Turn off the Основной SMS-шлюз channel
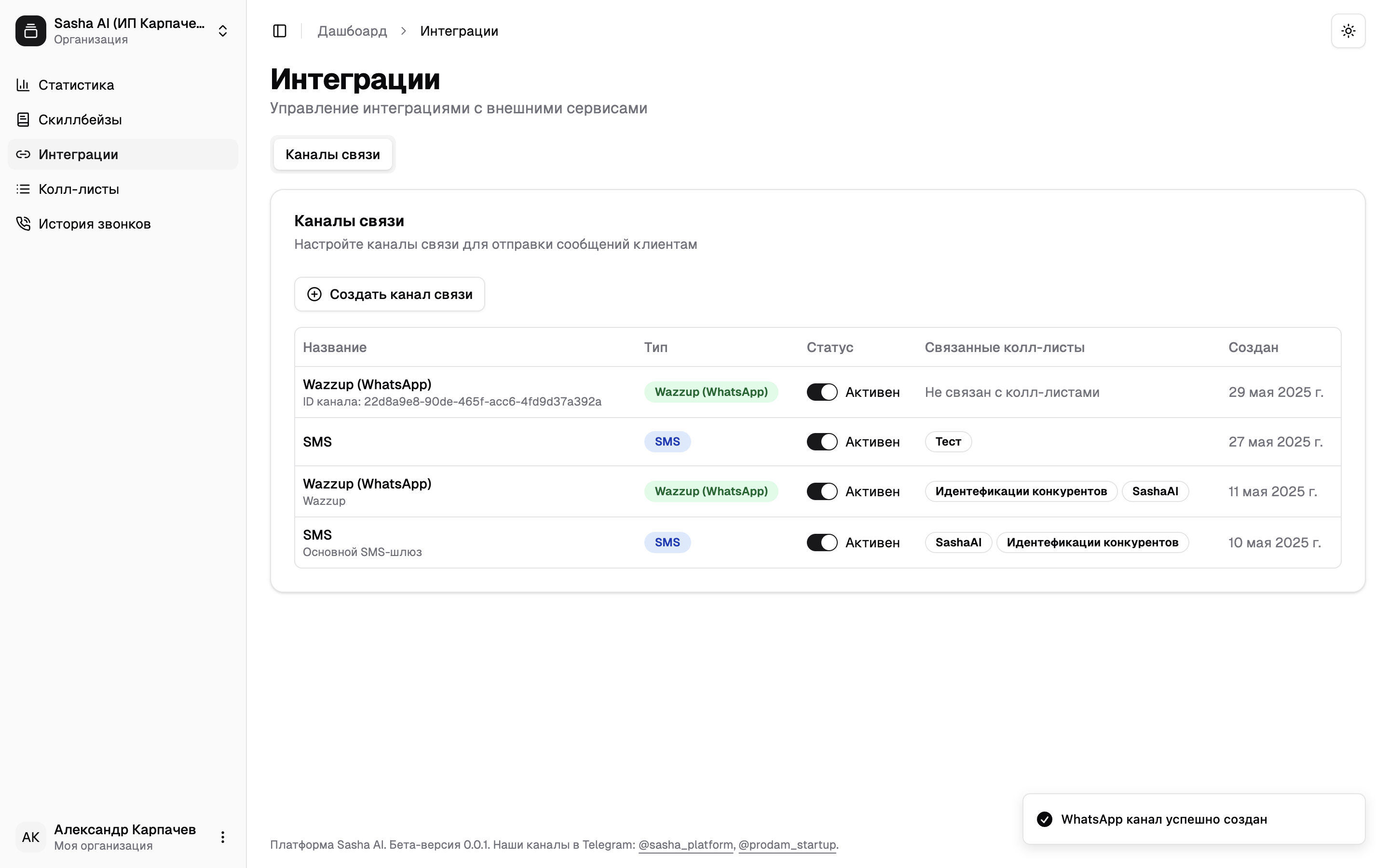 click(x=821, y=542)
